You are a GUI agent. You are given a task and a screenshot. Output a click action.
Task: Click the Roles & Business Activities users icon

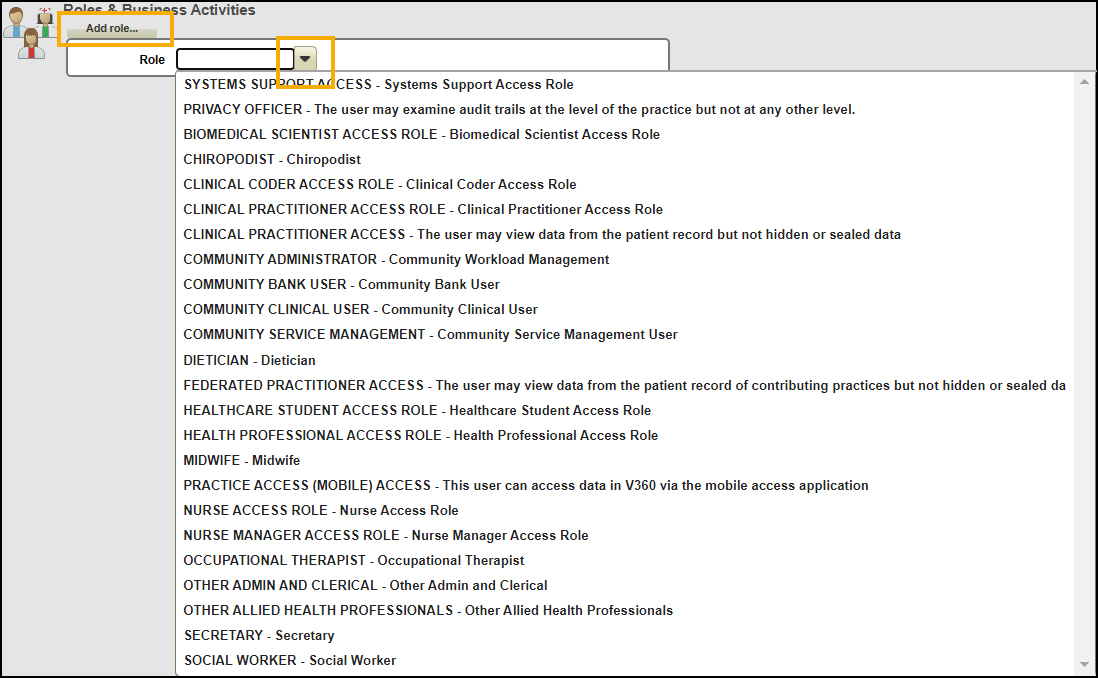[x=29, y=30]
